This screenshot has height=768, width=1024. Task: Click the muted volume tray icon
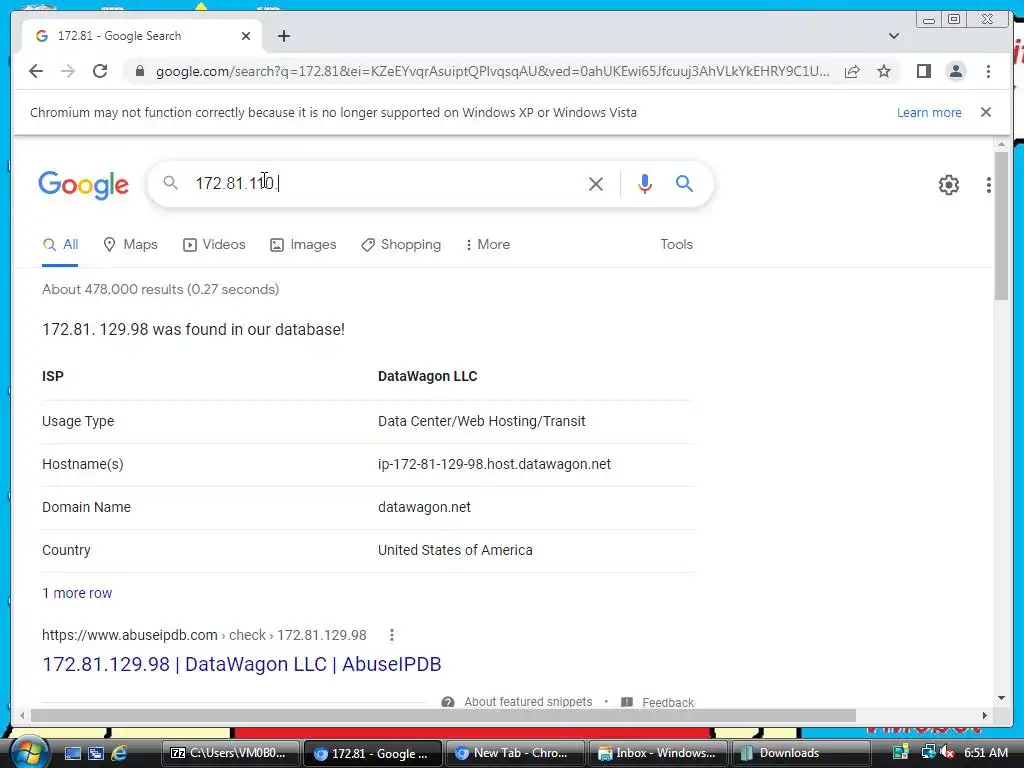point(948,753)
